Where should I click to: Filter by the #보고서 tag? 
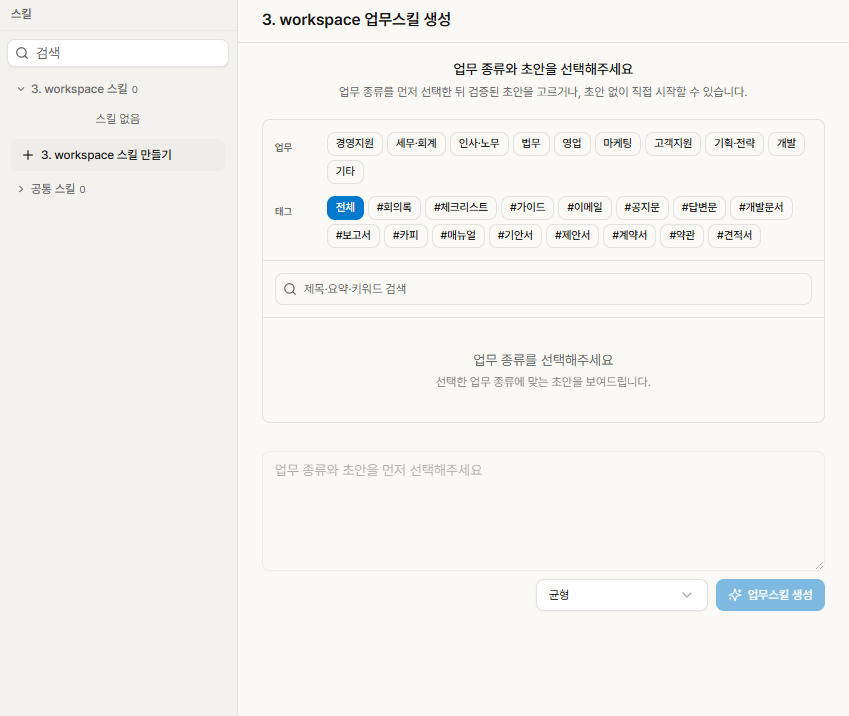[x=353, y=236]
